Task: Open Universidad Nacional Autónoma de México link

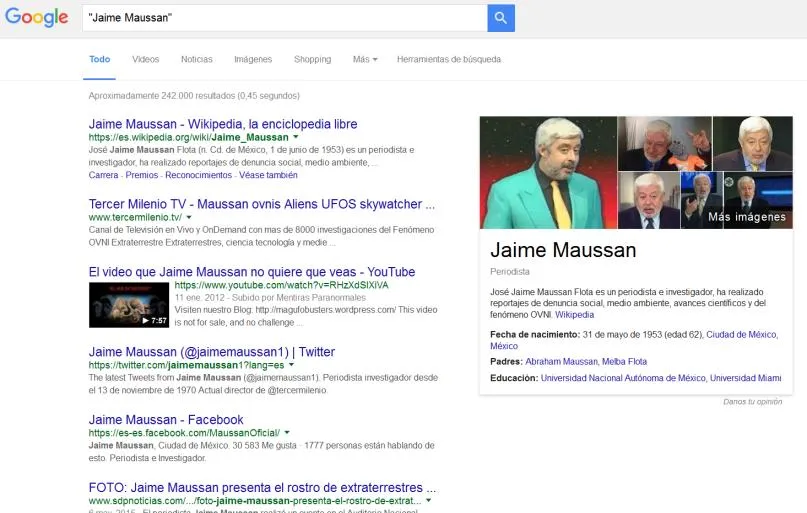Action: point(623,378)
